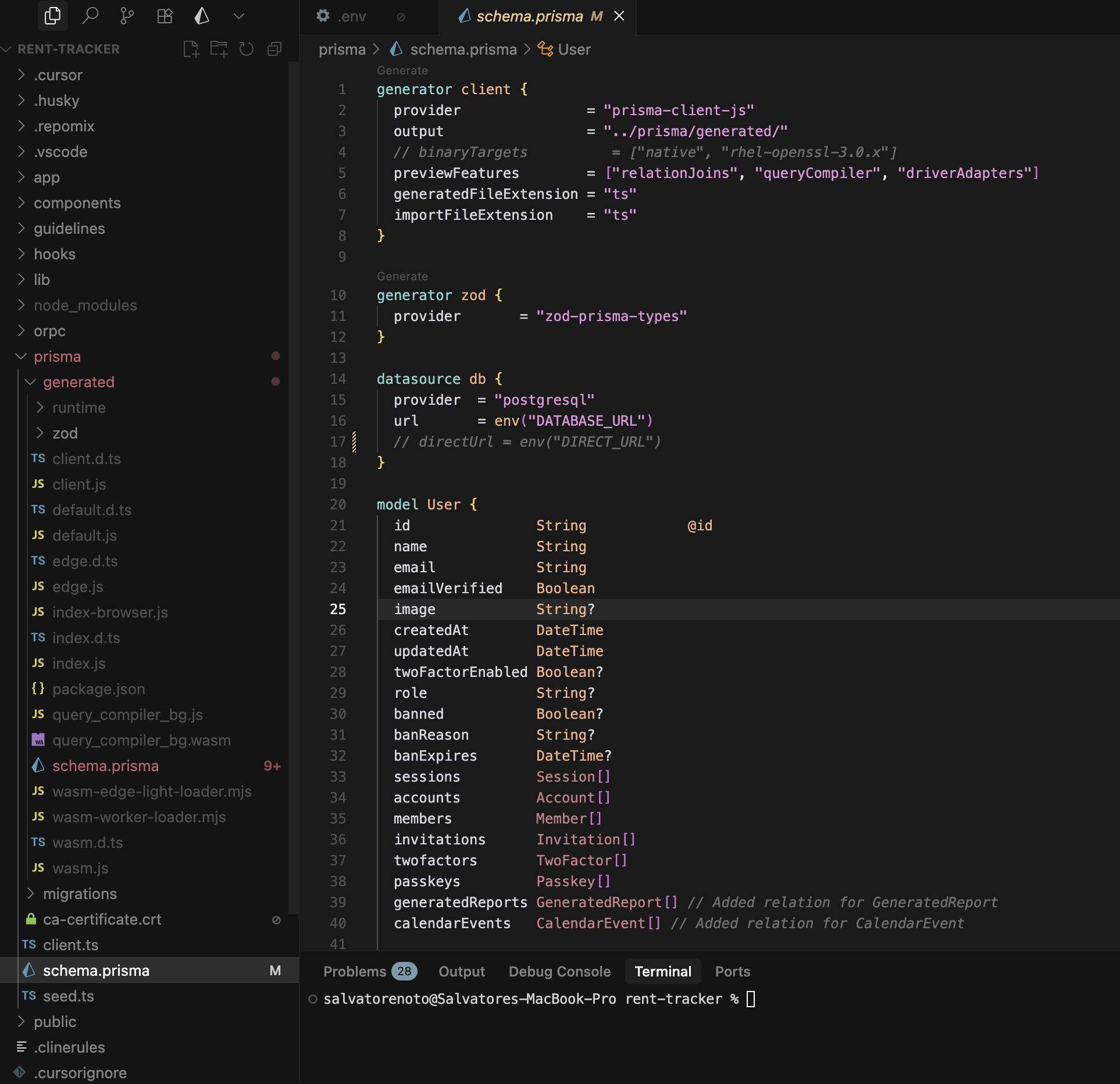Expand the migrations folder
The width and height of the screenshot is (1120, 1084).
[79, 894]
